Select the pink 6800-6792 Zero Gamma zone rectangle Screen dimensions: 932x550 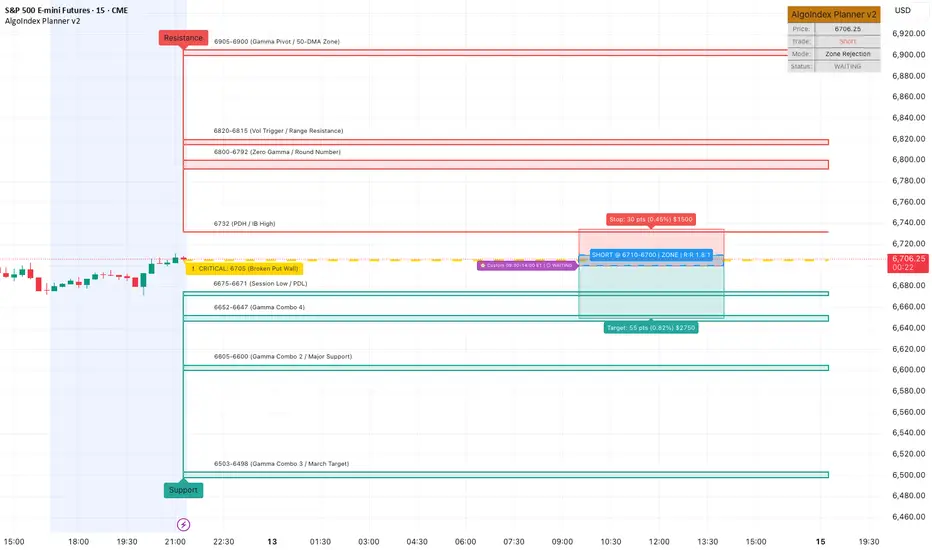tap(506, 165)
